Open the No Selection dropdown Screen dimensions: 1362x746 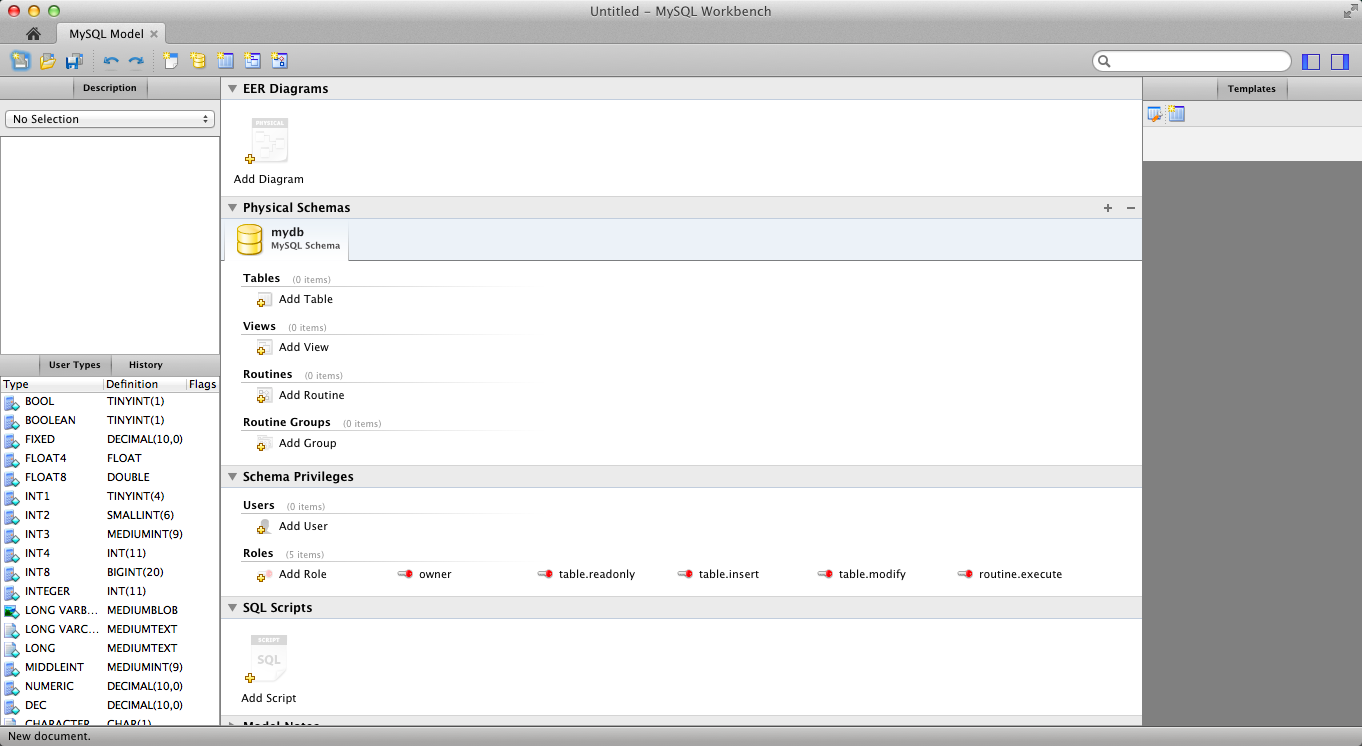click(110, 119)
